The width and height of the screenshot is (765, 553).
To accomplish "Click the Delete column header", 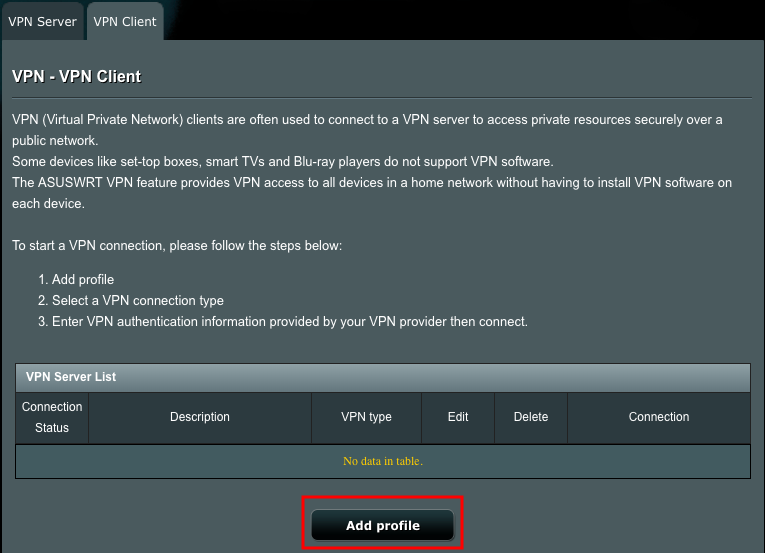I will (x=531, y=417).
